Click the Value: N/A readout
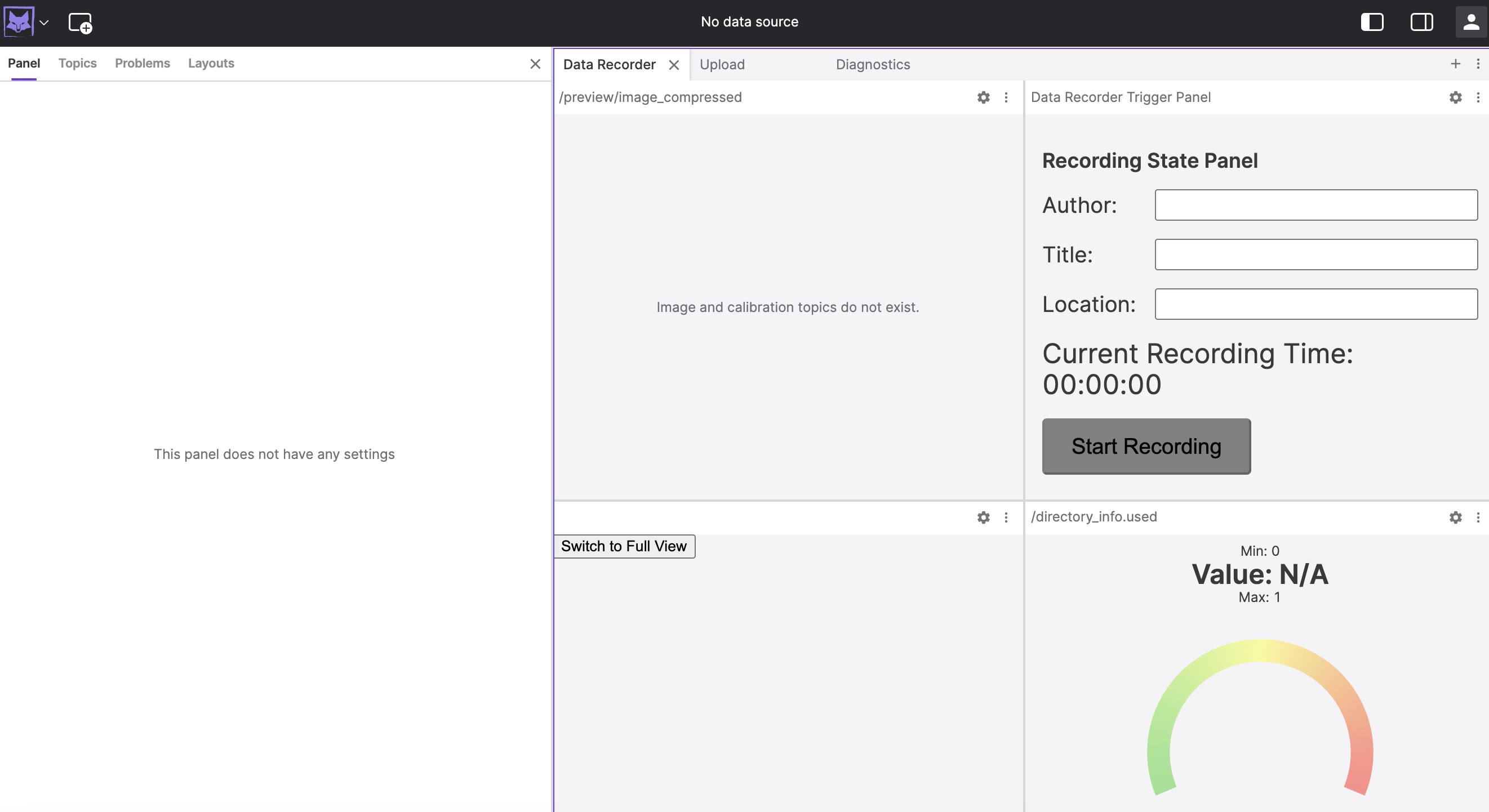 tap(1260, 574)
